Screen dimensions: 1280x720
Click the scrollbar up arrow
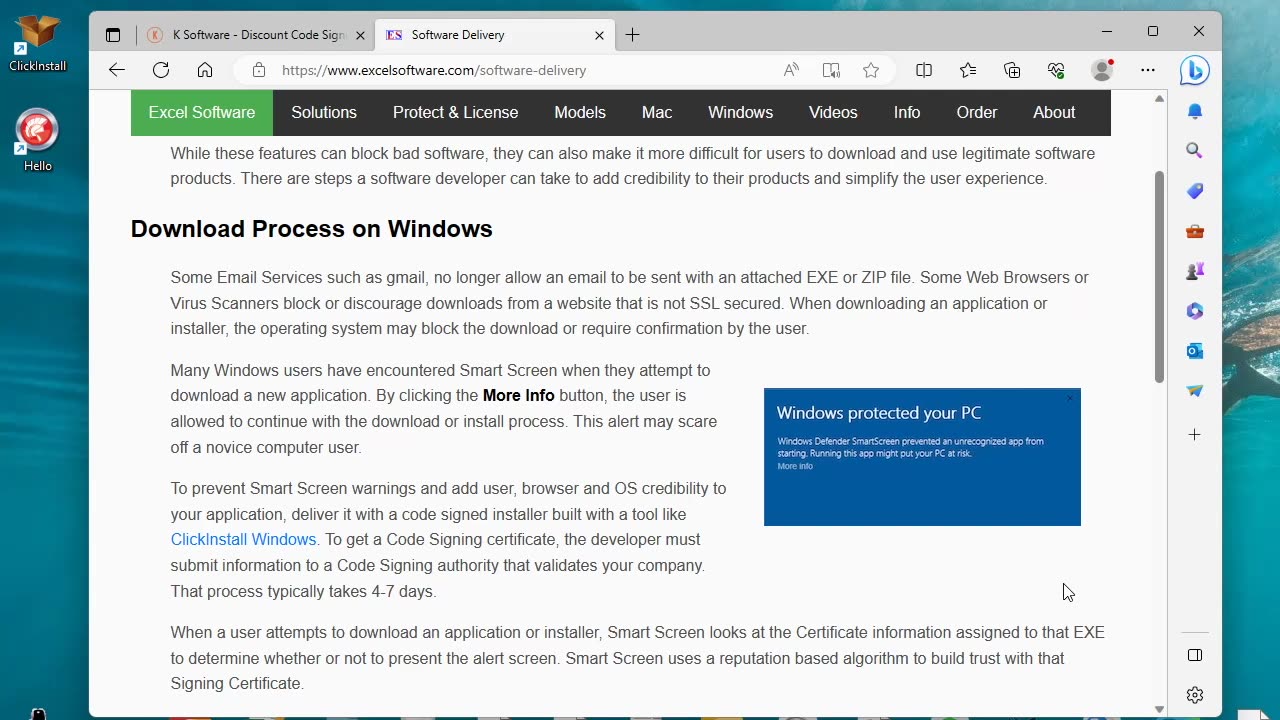coord(1160,99)
